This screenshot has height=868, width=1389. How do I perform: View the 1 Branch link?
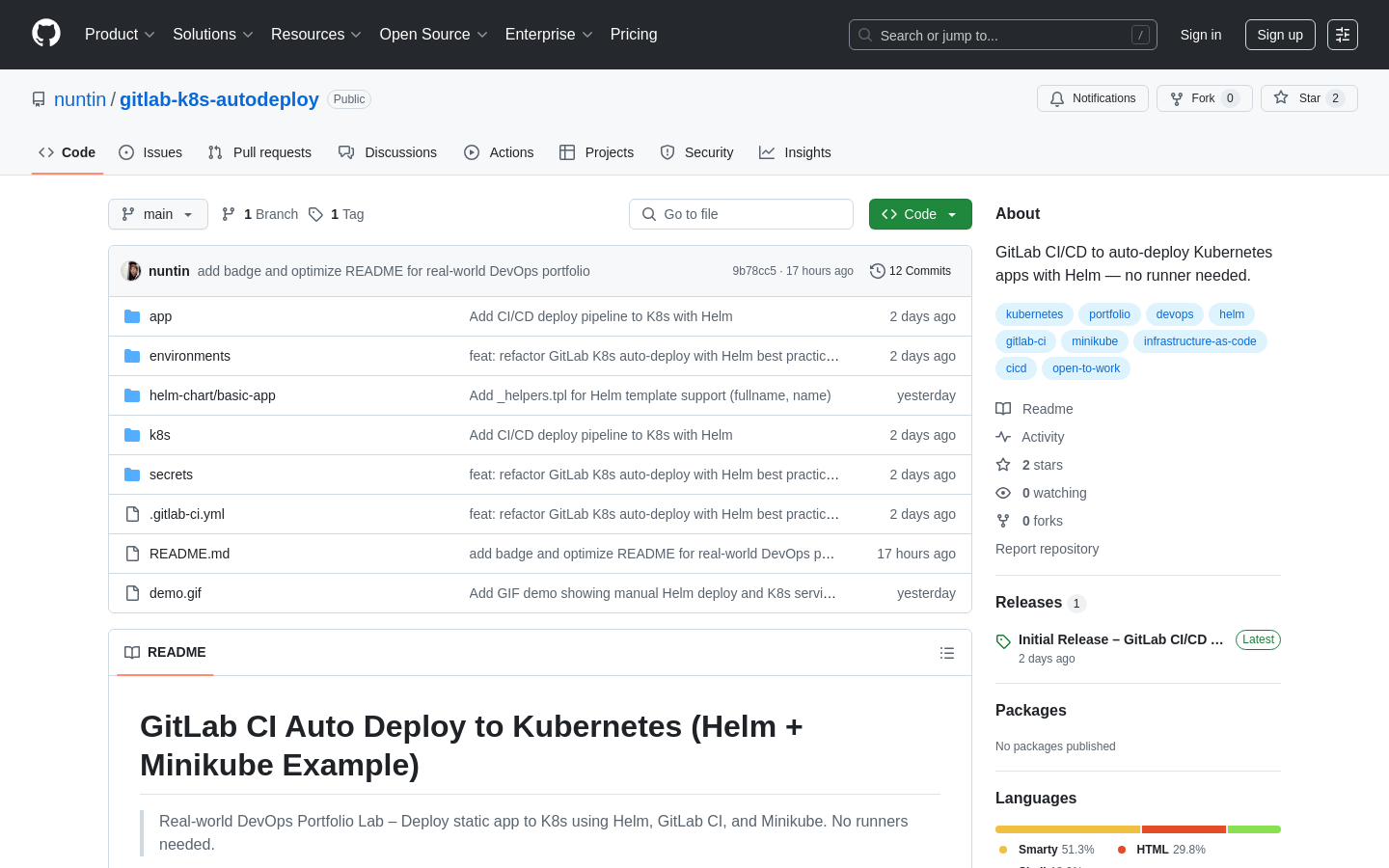point(259,214)
